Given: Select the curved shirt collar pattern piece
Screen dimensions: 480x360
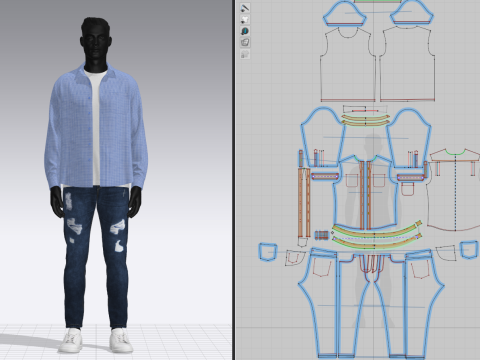Looking at the screenshot, I should pyautogui.click(x=366, y=120).
